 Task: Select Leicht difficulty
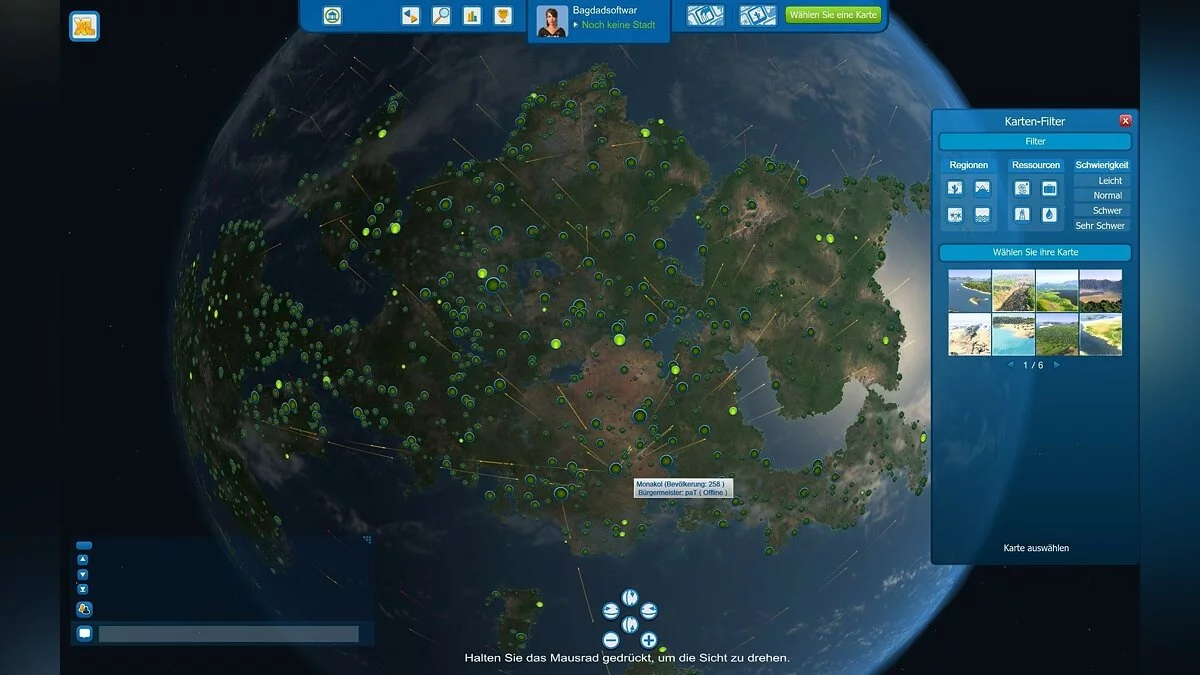pyautogui.click(x=1102, y=181)
